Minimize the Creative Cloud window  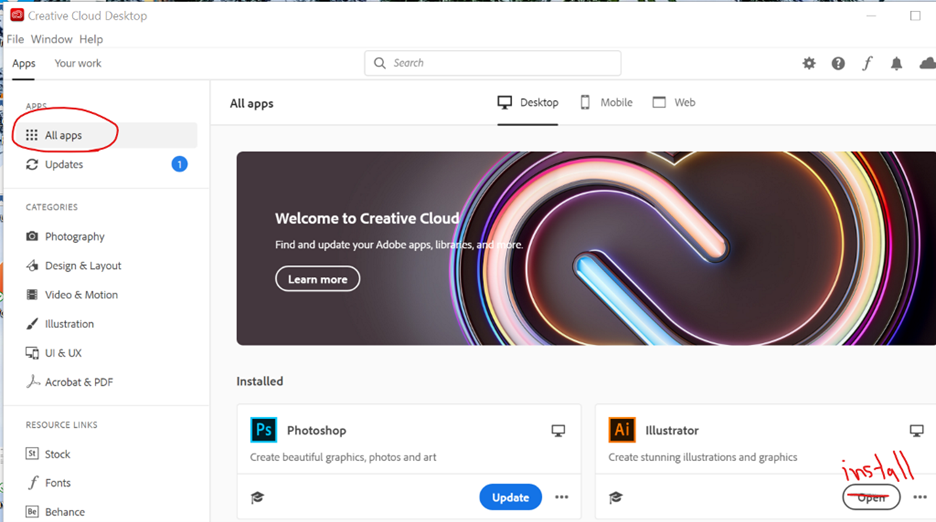tap(872, 16)
